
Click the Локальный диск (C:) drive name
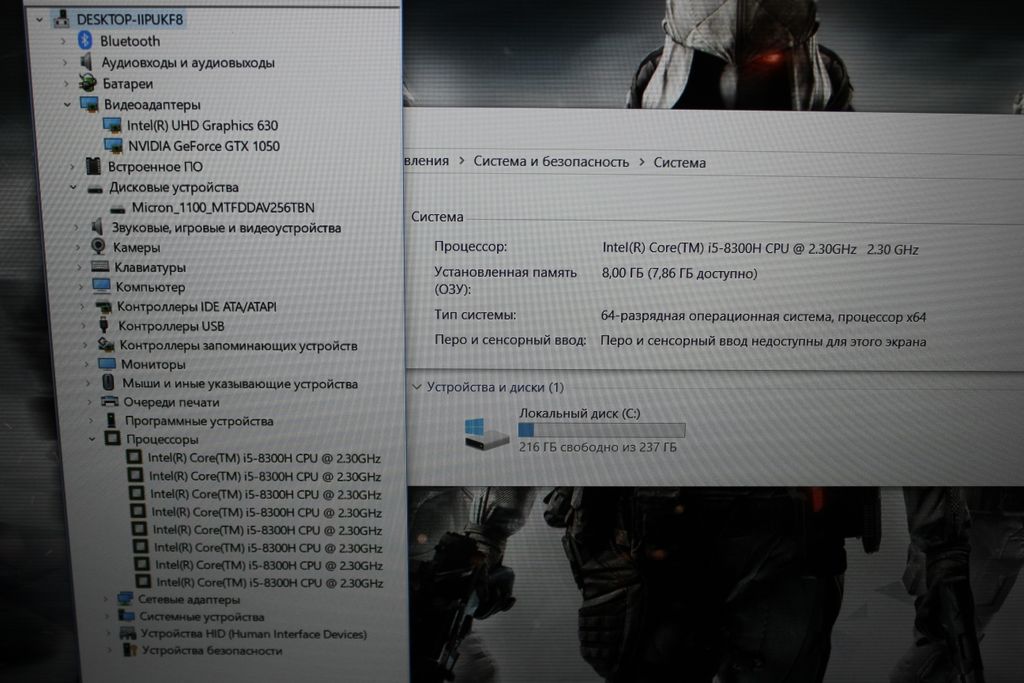pyautogui.click(x=580, y=413)
